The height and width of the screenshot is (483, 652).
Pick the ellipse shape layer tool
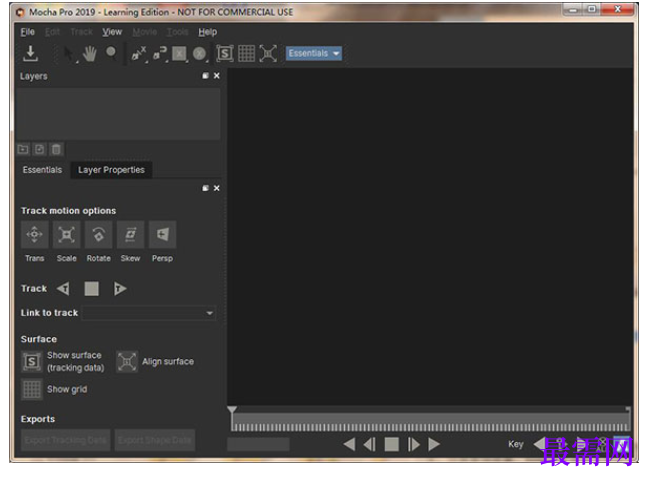click(x=200, y=54)
